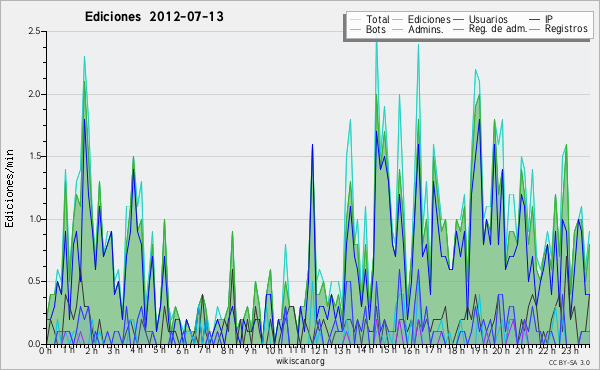Viewport: 600px width, 370px height.
Task: Click the '19 h' x-axis label
Action: [x=479, y=350]
